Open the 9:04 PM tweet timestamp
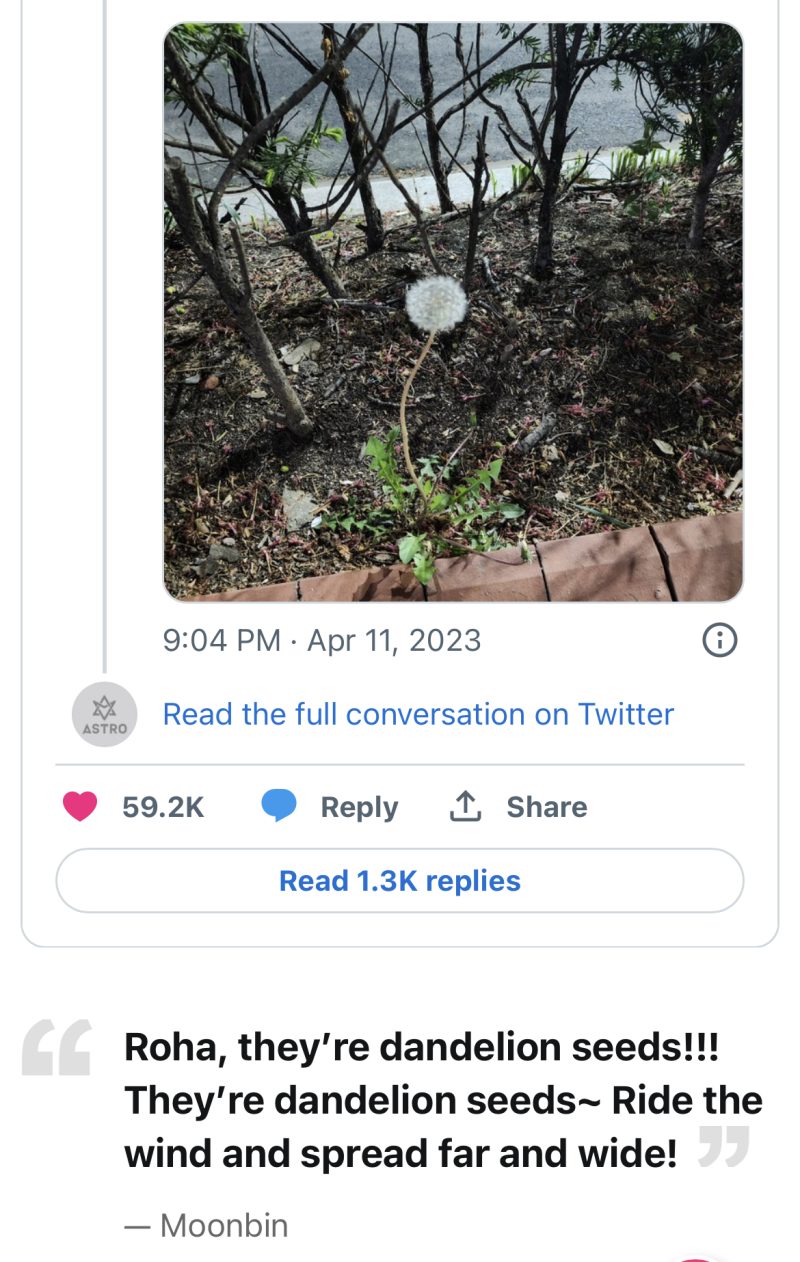Viewport: 800px width, 1262px height. click(221, 640)
